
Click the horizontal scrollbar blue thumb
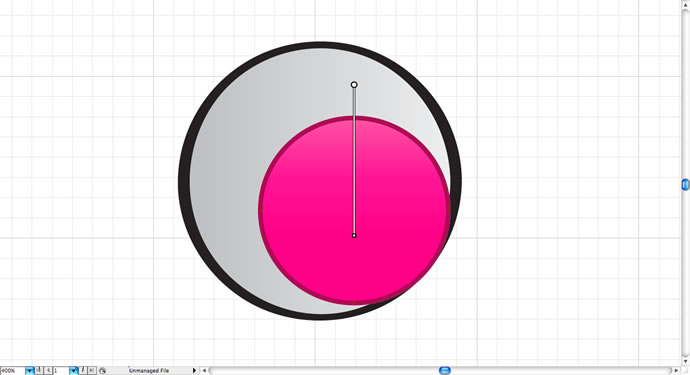coord(445,371)
